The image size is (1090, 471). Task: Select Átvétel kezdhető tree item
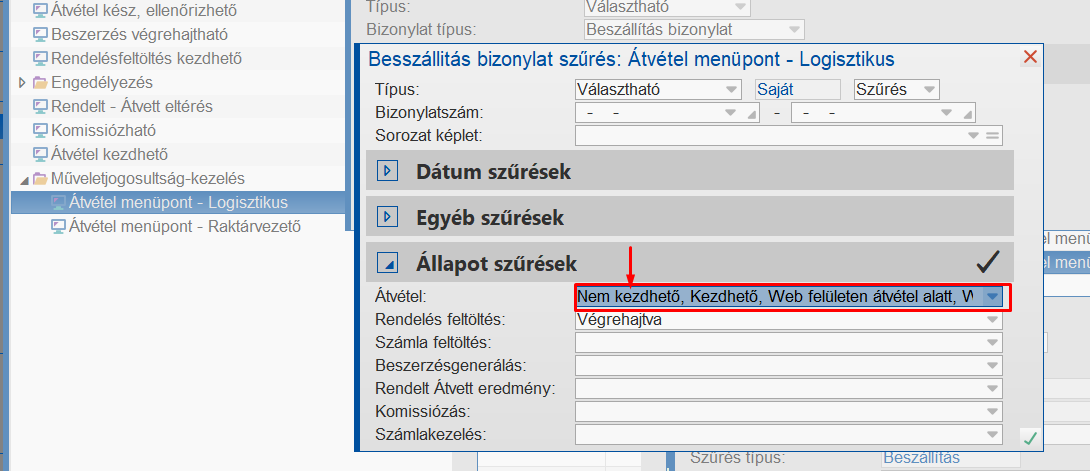[x=109, y=154]
